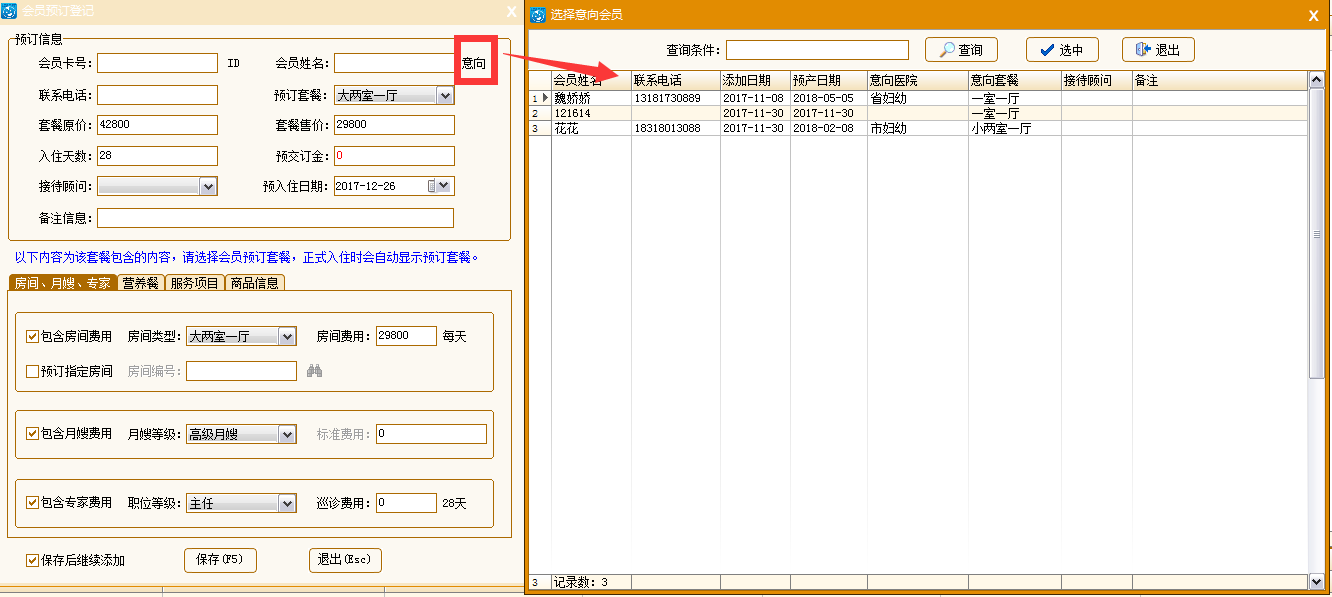
Task: Click the 查询条件 input field
Action: click(816, 50)
